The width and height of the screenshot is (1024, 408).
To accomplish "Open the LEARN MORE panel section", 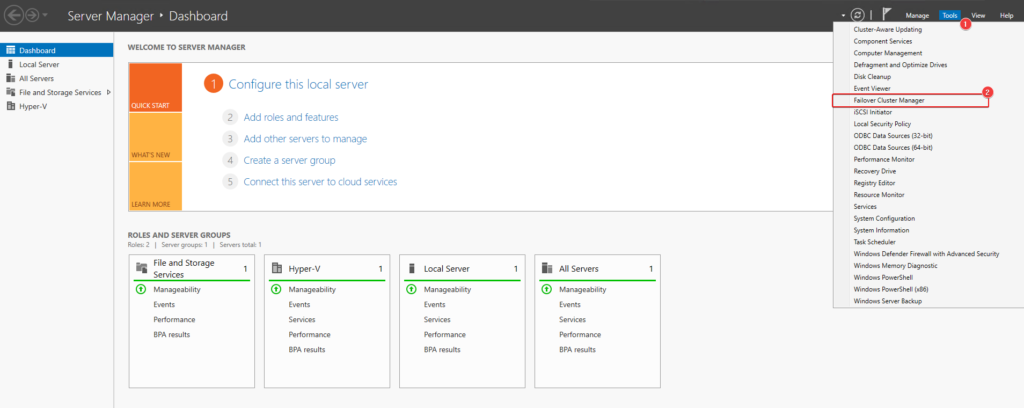I will point(155,187).
